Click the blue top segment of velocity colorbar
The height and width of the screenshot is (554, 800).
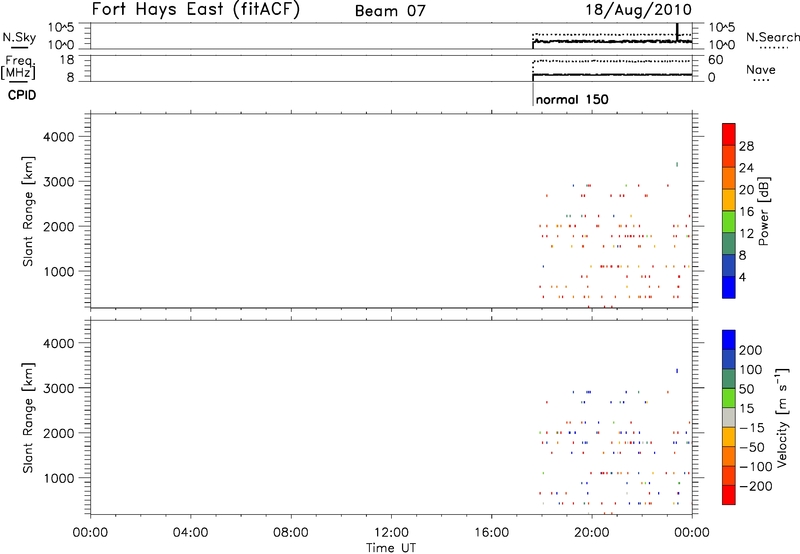[729, 340]
